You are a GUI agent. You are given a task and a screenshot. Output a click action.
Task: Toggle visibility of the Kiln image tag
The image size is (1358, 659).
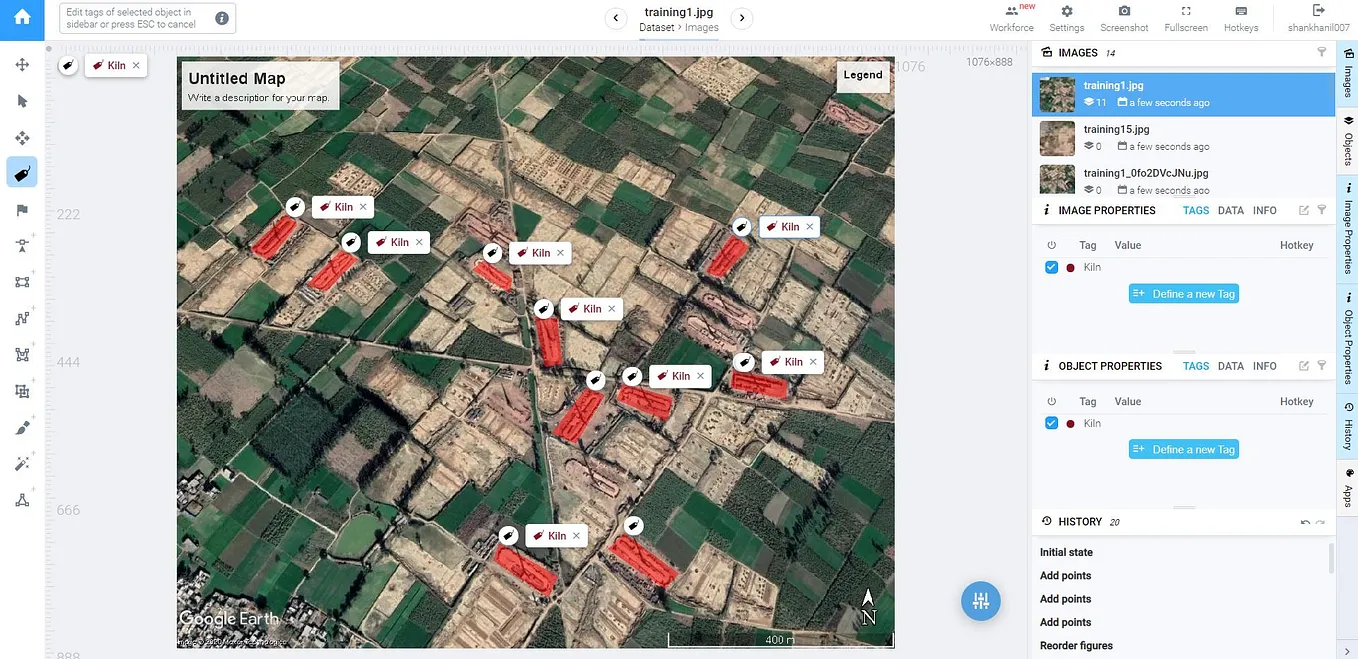pyautogui.click(x=1051, y=267)
